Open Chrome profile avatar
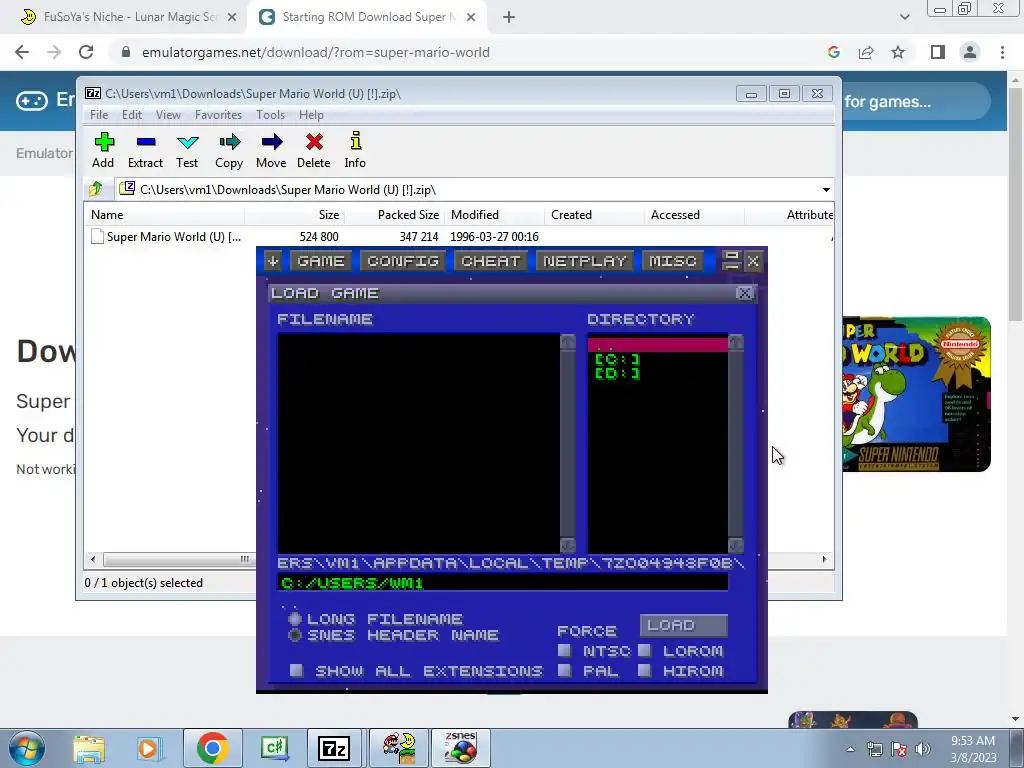Viewport: 1024px width, 768px height. 970,52
